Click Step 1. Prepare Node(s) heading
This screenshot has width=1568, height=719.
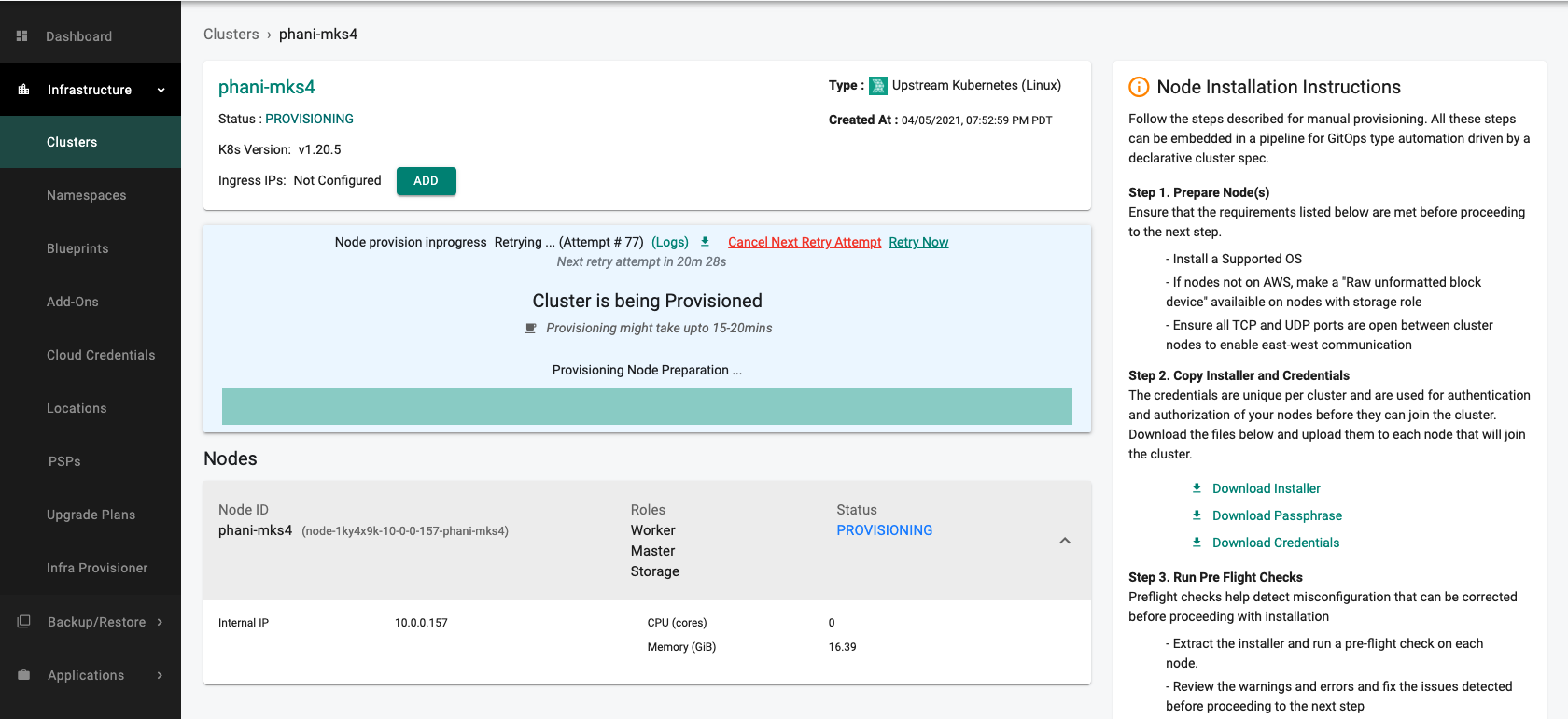click(1199, 192)
